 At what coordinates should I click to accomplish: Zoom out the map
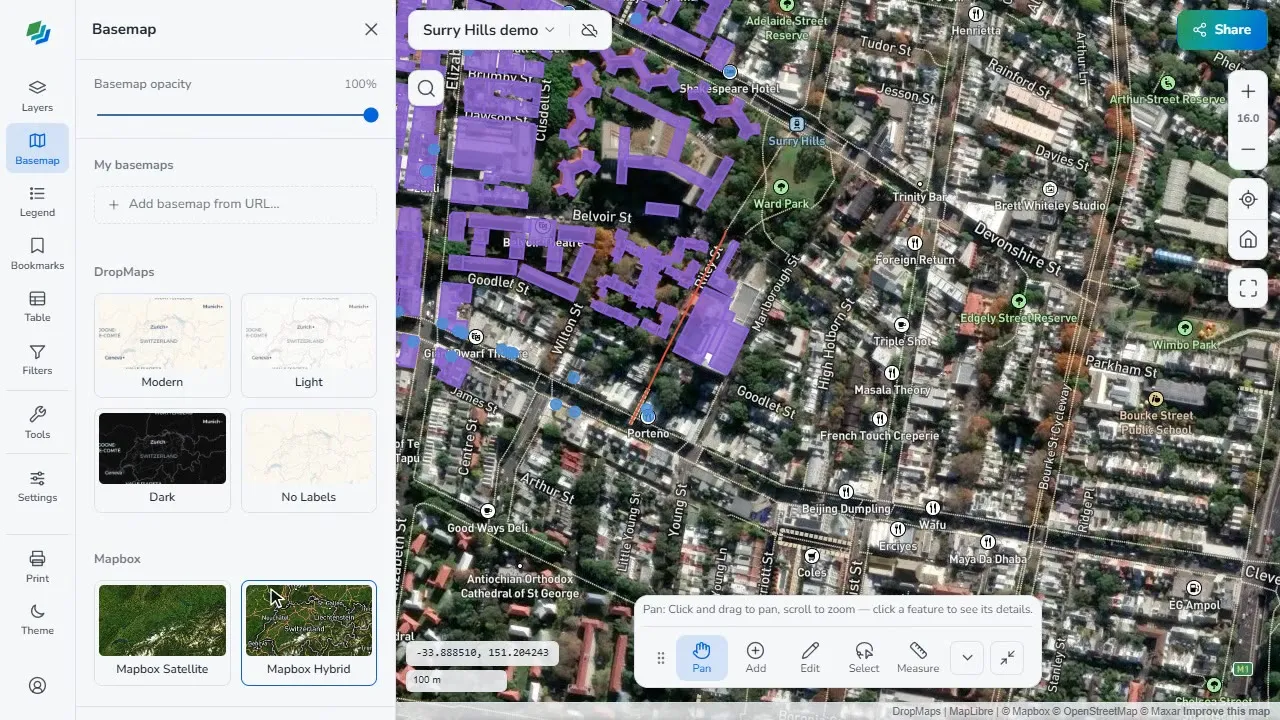coord(1248,149)
